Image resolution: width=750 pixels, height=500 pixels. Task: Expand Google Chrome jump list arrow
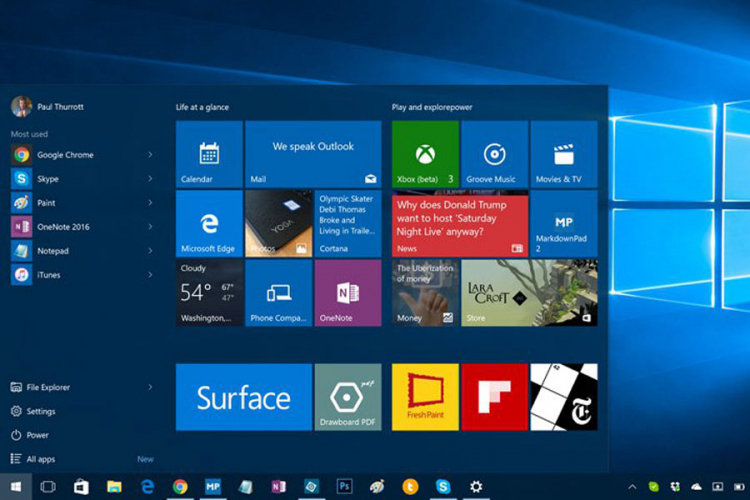pyautogui.click(x=150, y=155)
